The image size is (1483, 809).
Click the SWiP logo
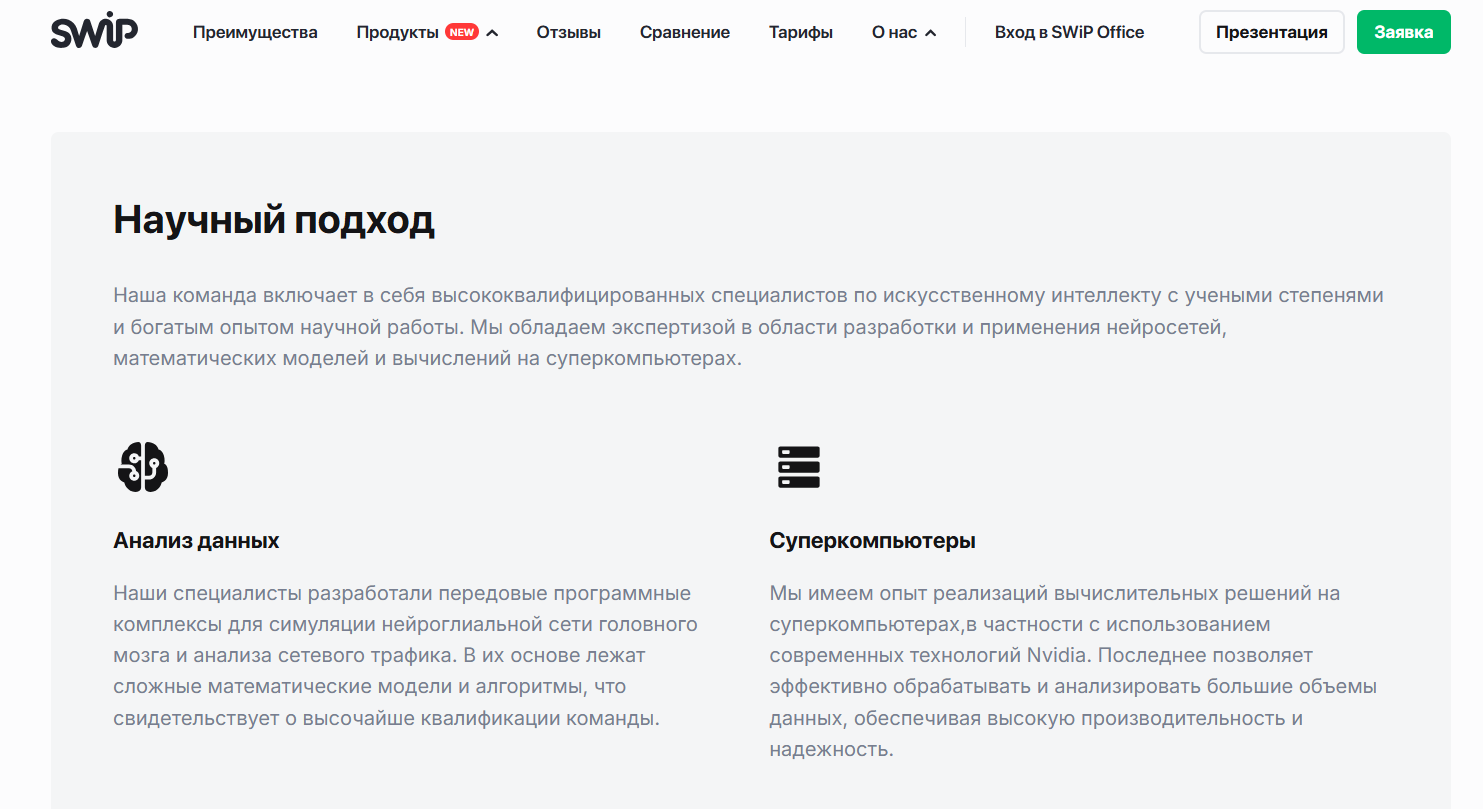tap(94, 32)
